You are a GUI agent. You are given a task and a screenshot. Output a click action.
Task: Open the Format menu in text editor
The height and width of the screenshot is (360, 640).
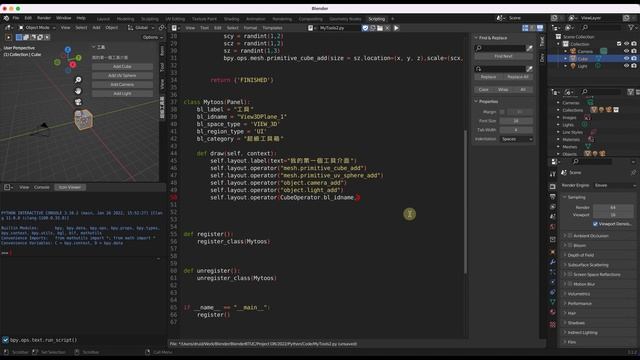250,28
